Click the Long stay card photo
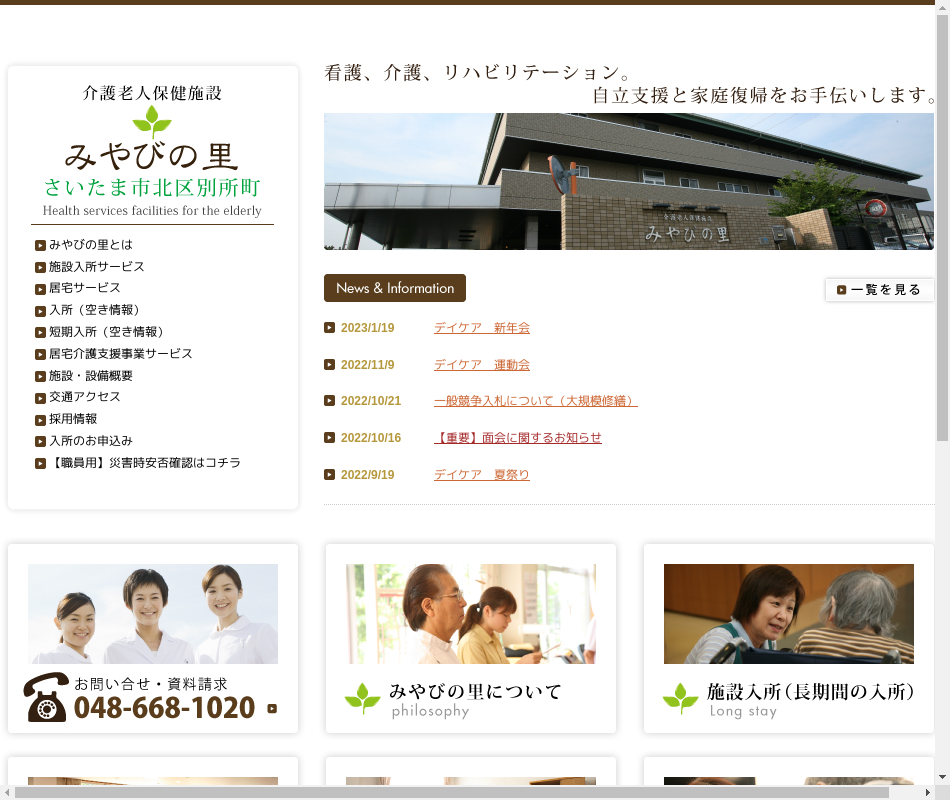Screen dimensions: 950x800 [x=789, y=614]
